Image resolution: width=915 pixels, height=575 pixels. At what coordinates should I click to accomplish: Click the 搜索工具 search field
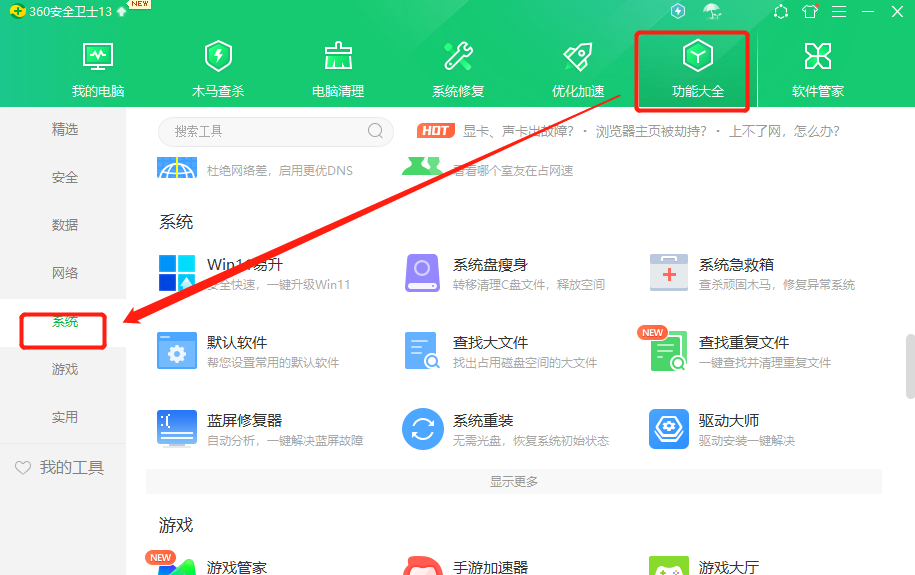tap(275, 131)
